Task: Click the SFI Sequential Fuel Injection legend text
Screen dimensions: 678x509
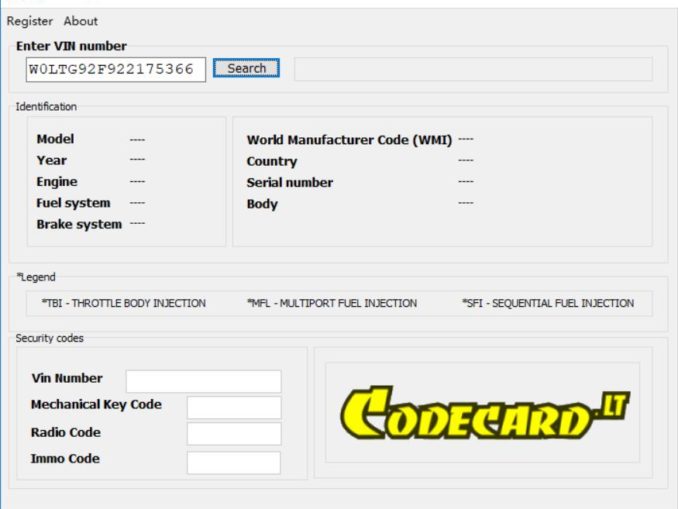Action: coord(547,304)
